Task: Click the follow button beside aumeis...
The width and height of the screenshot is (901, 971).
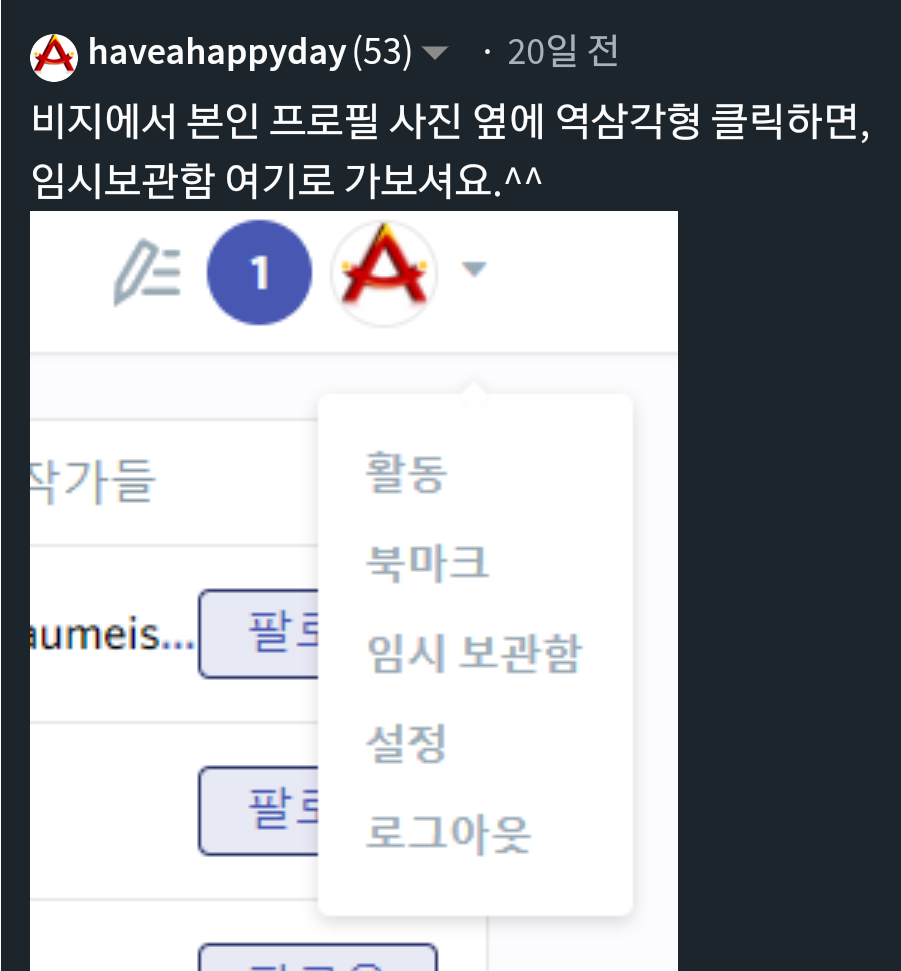Action: pos(259,634)
